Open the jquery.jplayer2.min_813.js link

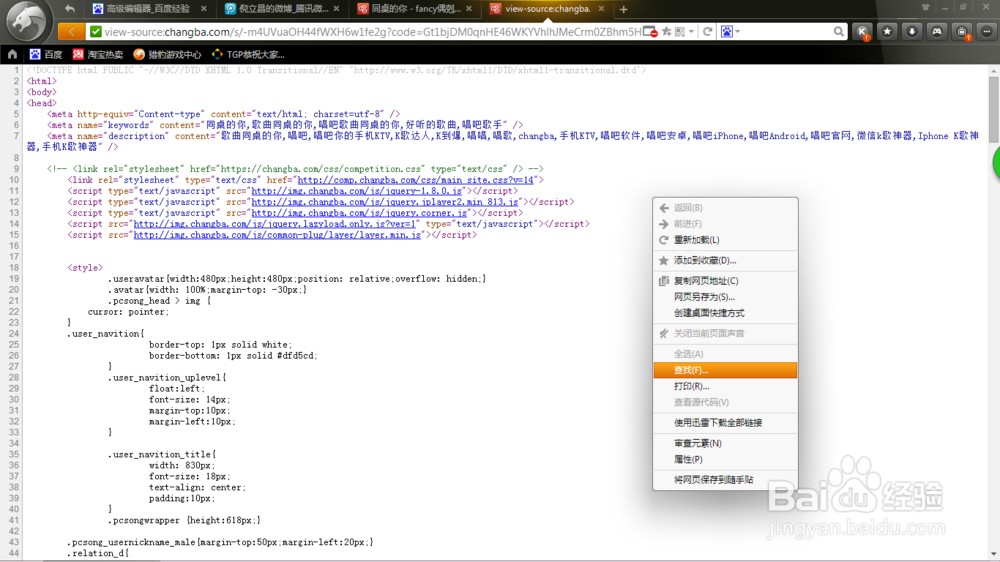point(385,202)
